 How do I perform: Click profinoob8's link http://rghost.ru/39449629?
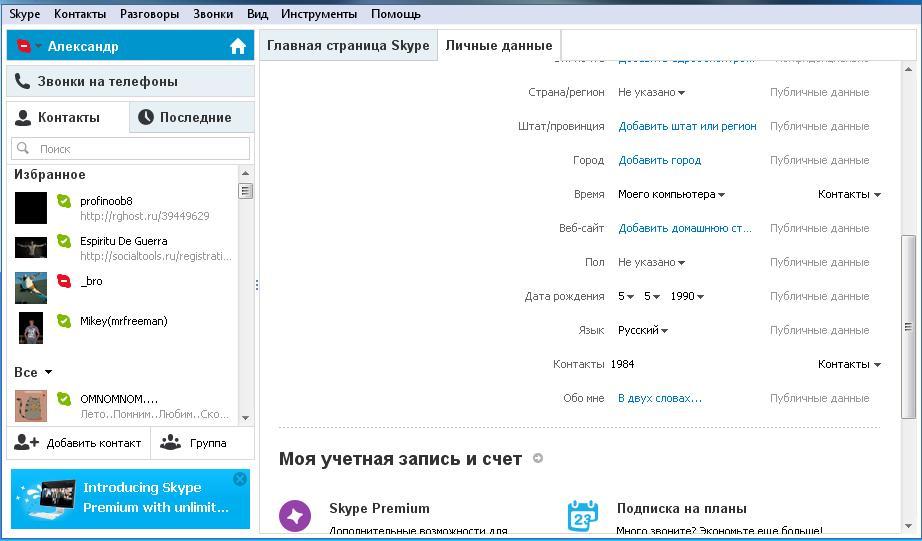click(x=145, y=216)
